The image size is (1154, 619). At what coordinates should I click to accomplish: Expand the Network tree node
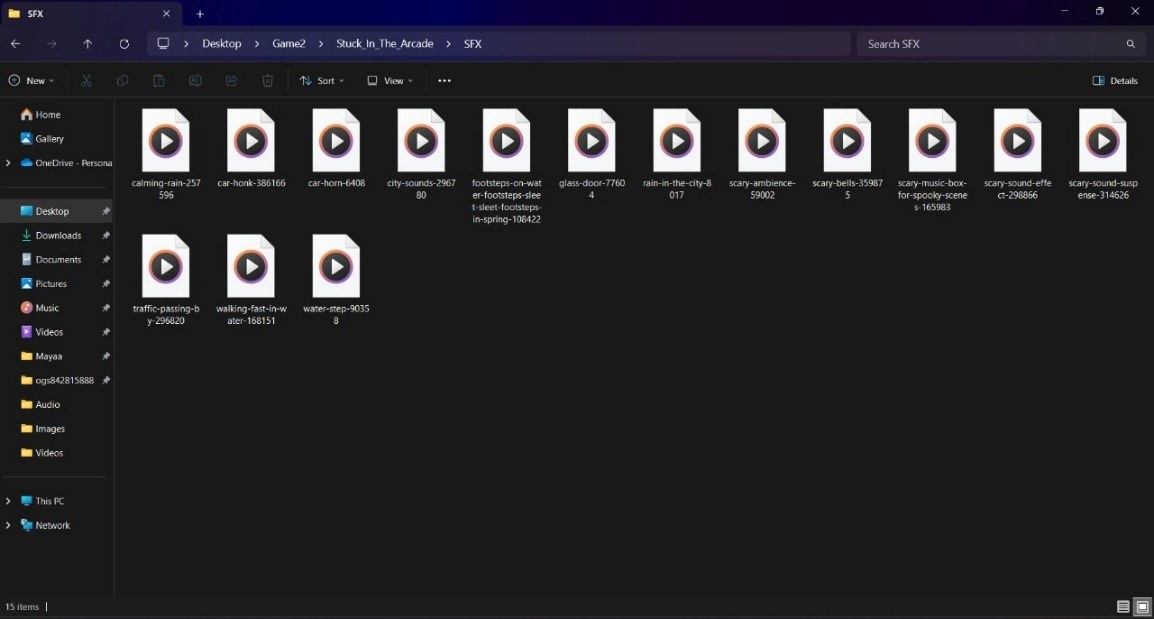click(x=8, y=526)
